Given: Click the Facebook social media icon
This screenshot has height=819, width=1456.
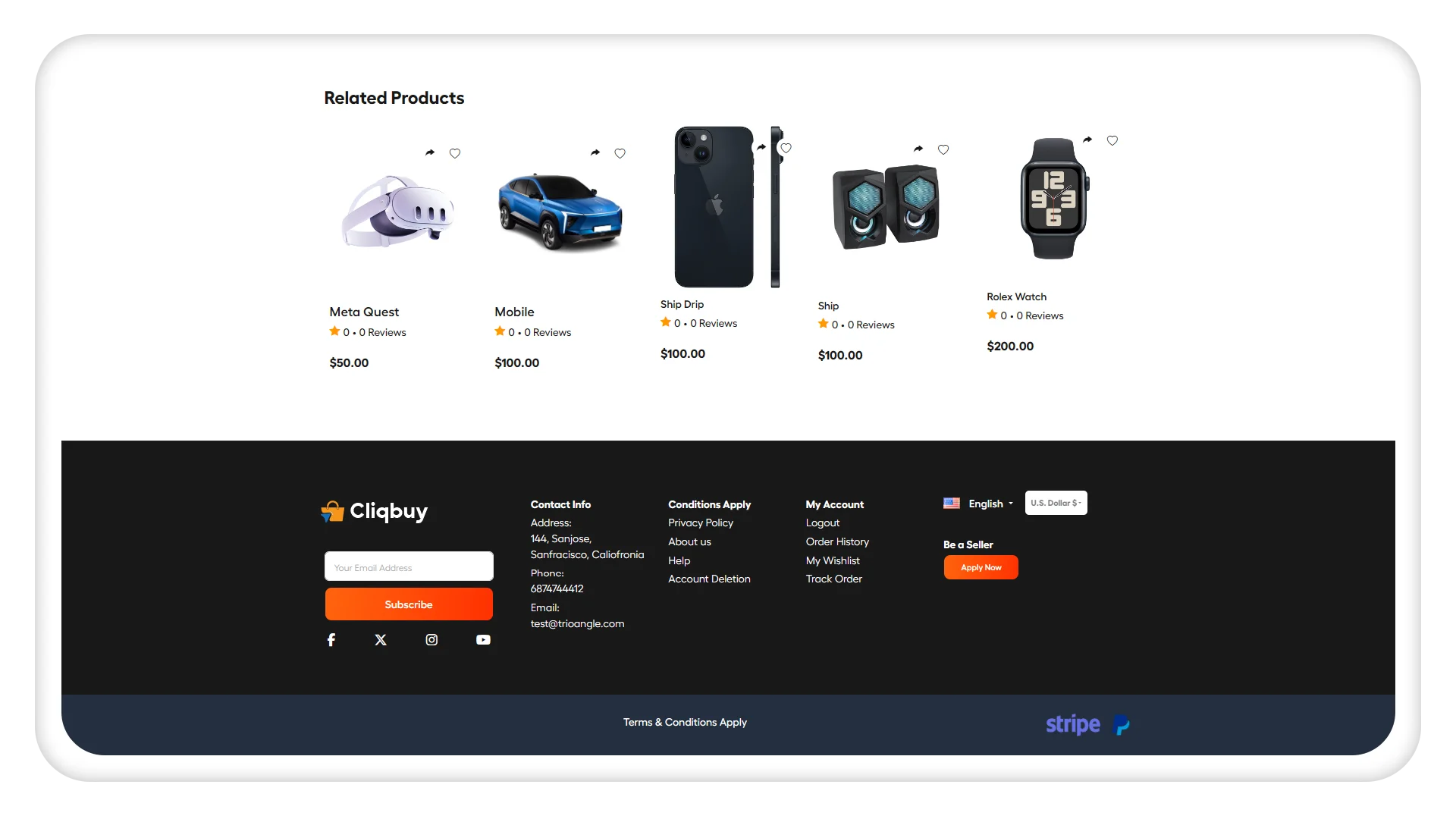Looking at the screenshot, I should [x=331, y=639].
